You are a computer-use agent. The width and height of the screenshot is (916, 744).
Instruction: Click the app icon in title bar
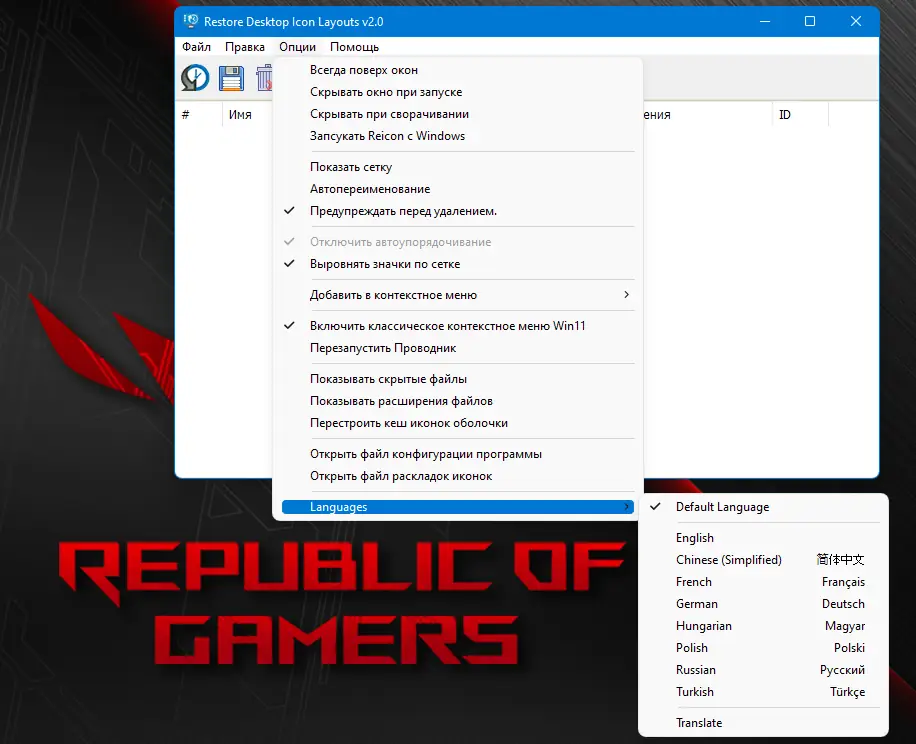pos(190,22)
